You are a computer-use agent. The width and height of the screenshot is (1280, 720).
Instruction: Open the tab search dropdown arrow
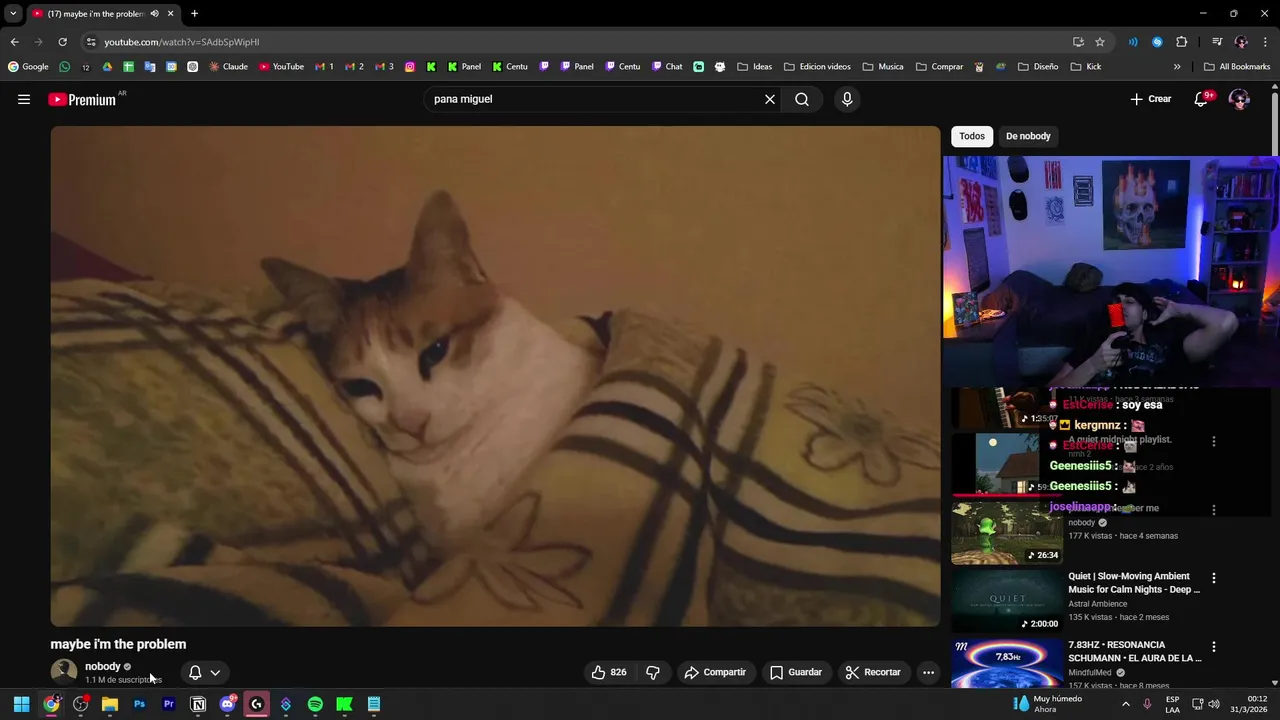[13, 13]
